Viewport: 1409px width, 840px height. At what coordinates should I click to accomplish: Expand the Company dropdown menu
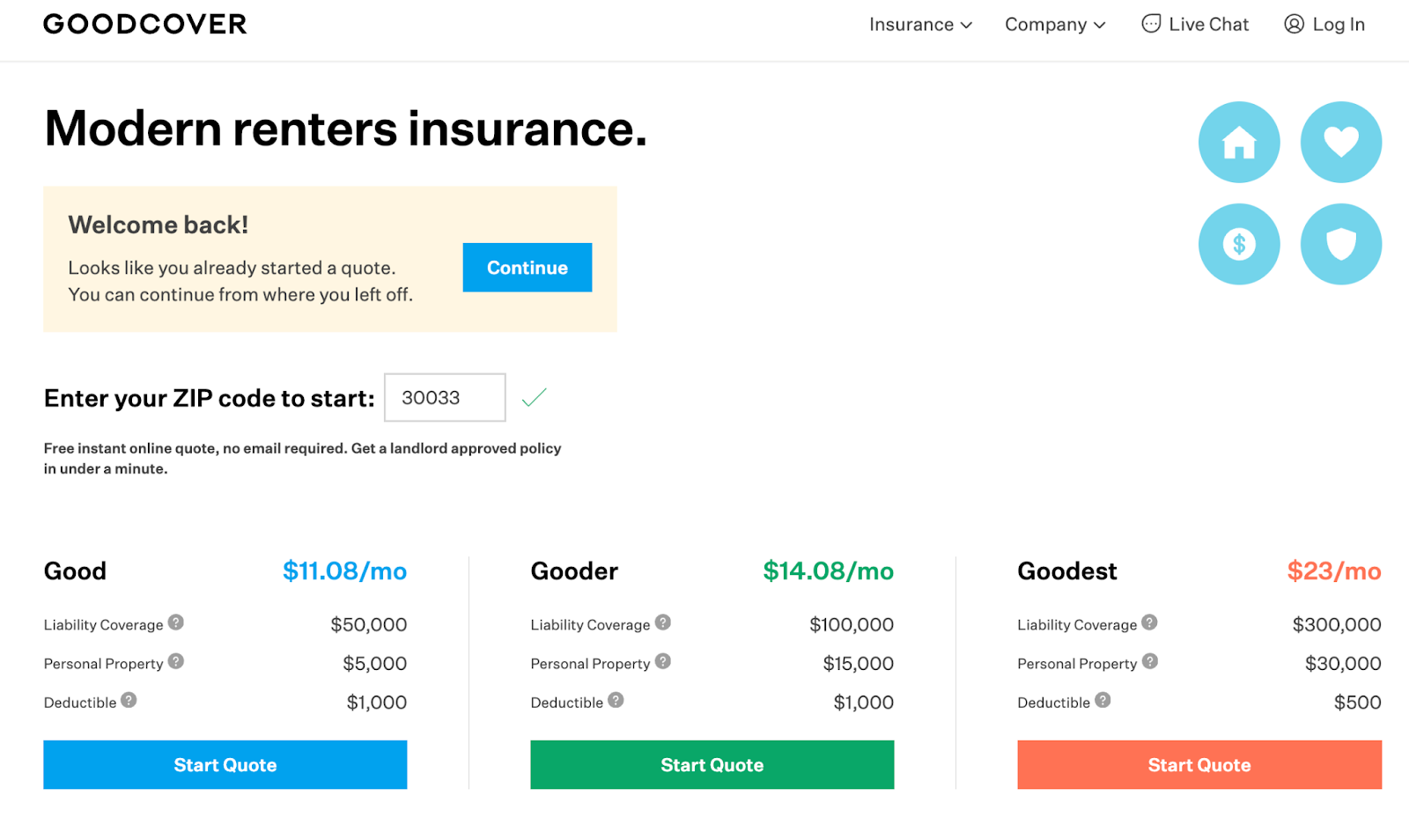click(1054, 25)
